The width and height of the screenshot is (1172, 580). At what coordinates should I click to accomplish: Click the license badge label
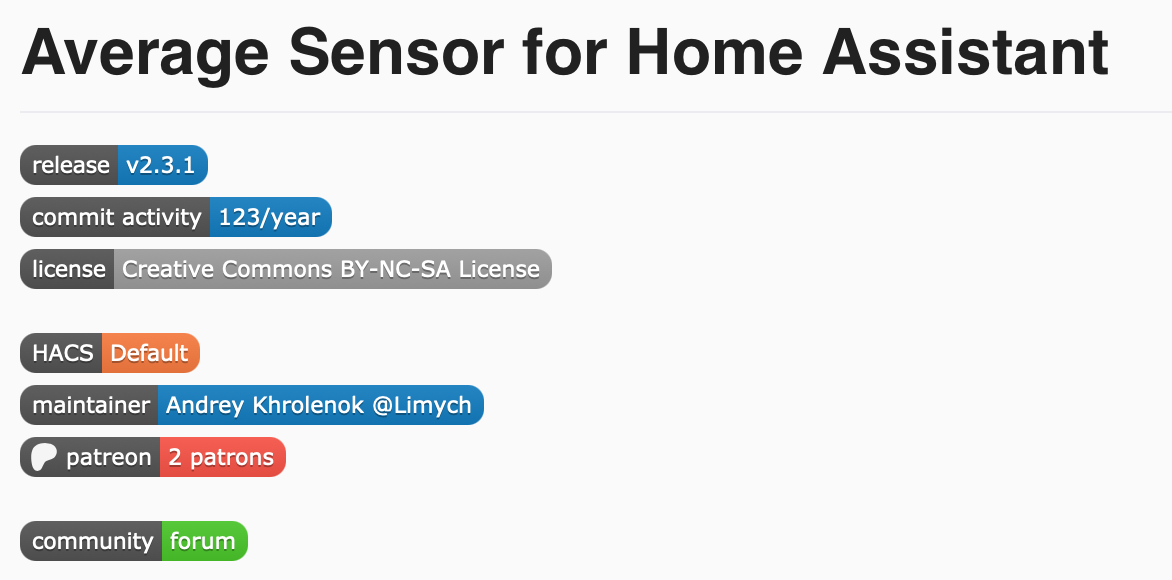coord(68,269)
